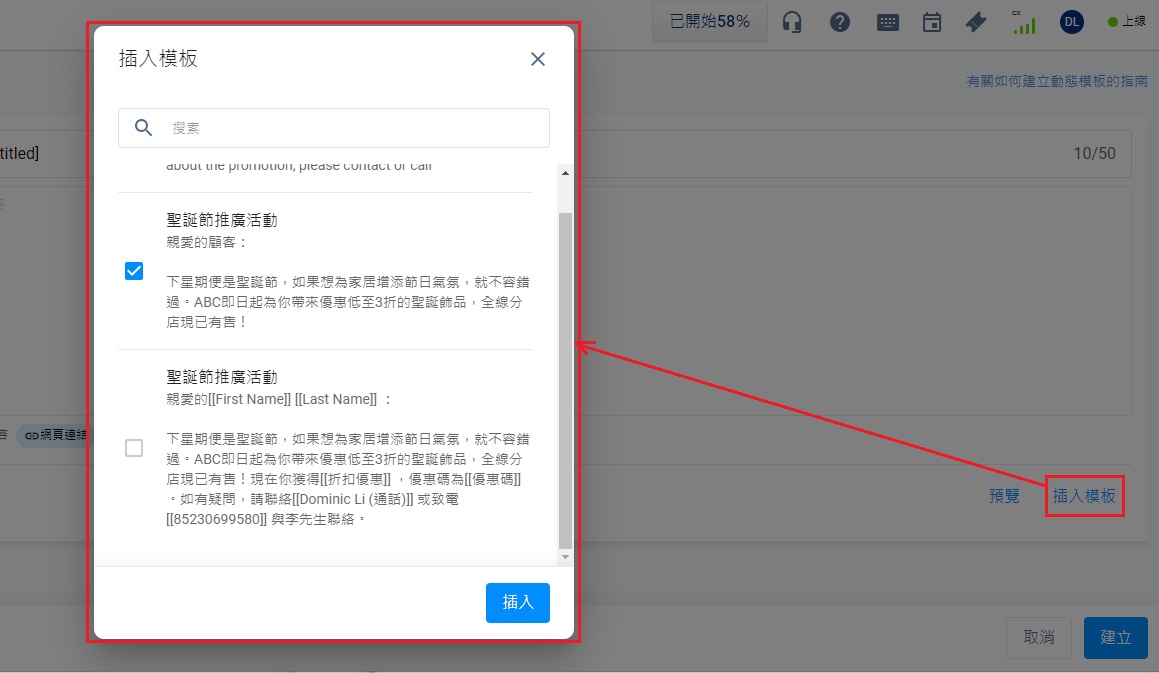
Task: Click the 10/50 character counter
Action: [x=1095, y=153]
